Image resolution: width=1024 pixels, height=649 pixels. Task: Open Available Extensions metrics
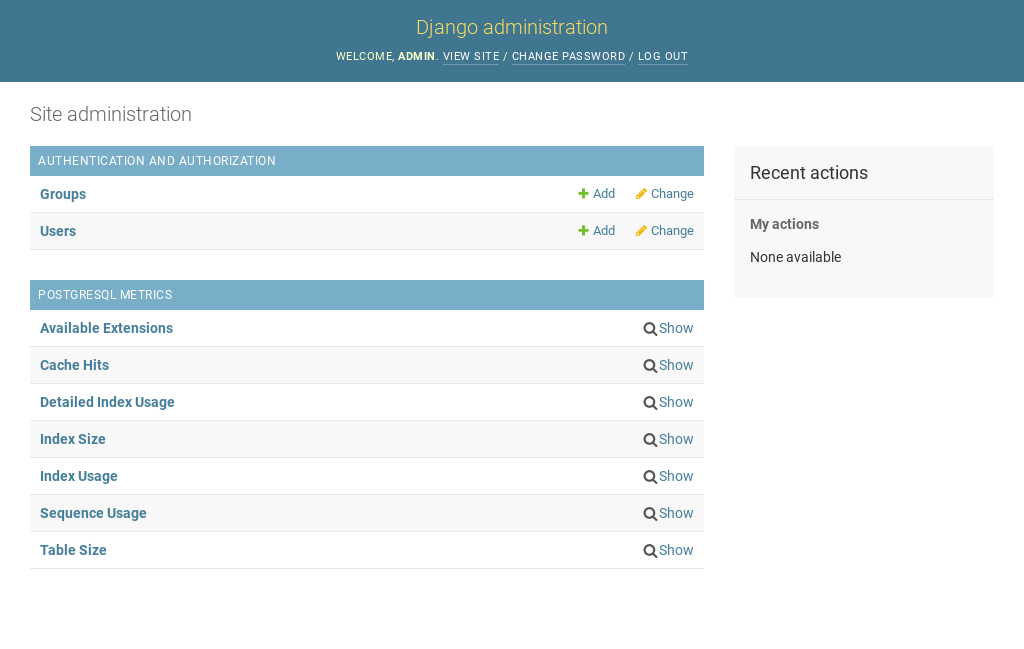tap(106, 328)
